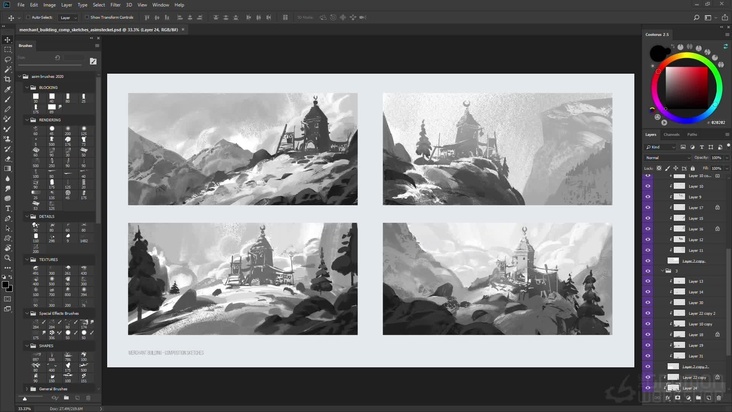The width and height of the screenshot is (732, 412).
Task: Lock image pixels brush icon
Action: pyautogui.click(x=668, y=168)
